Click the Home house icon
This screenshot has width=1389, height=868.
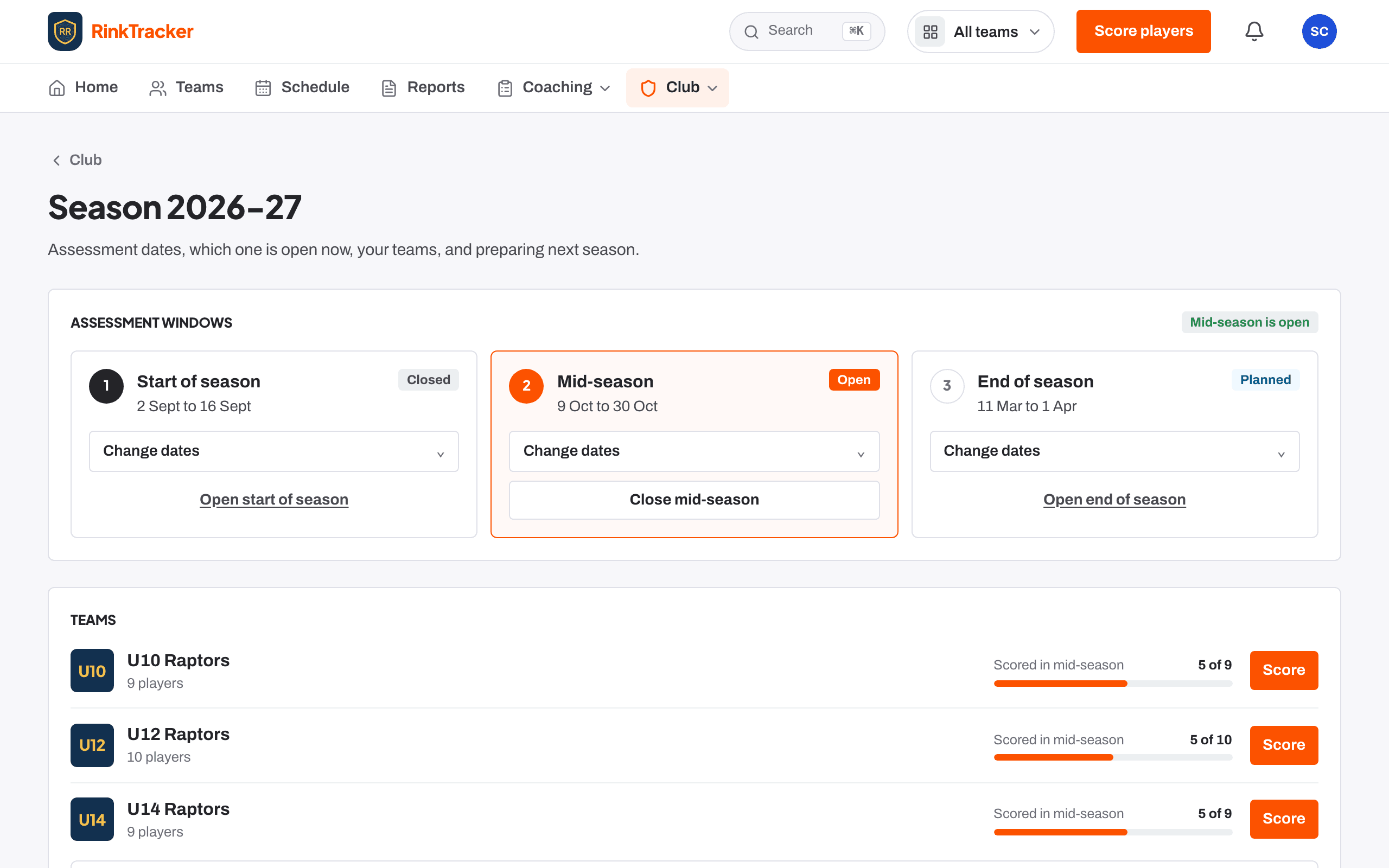tap(57, 88)
